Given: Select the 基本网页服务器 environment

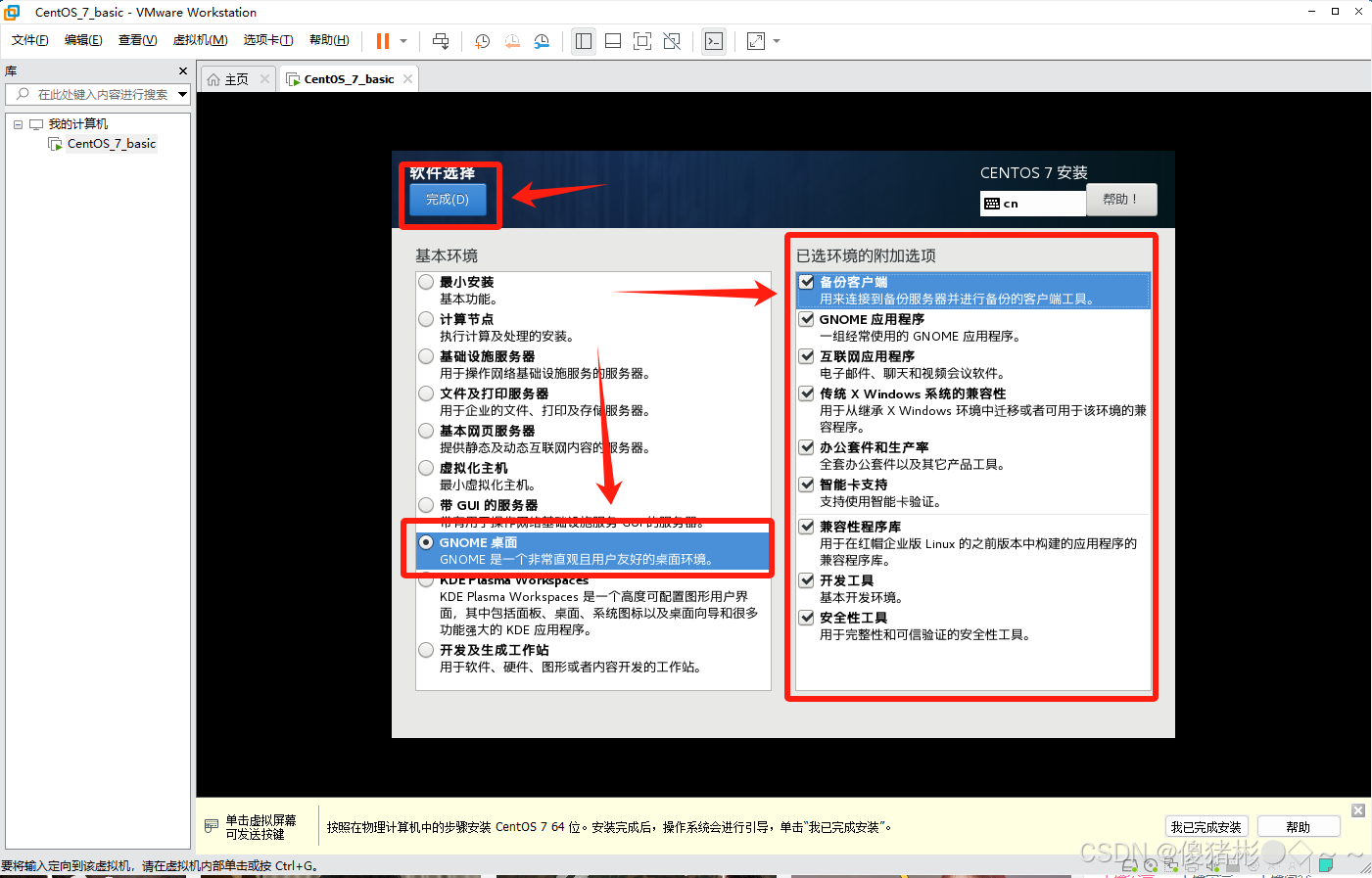Looking at the screenshot, I should point(426,431).
